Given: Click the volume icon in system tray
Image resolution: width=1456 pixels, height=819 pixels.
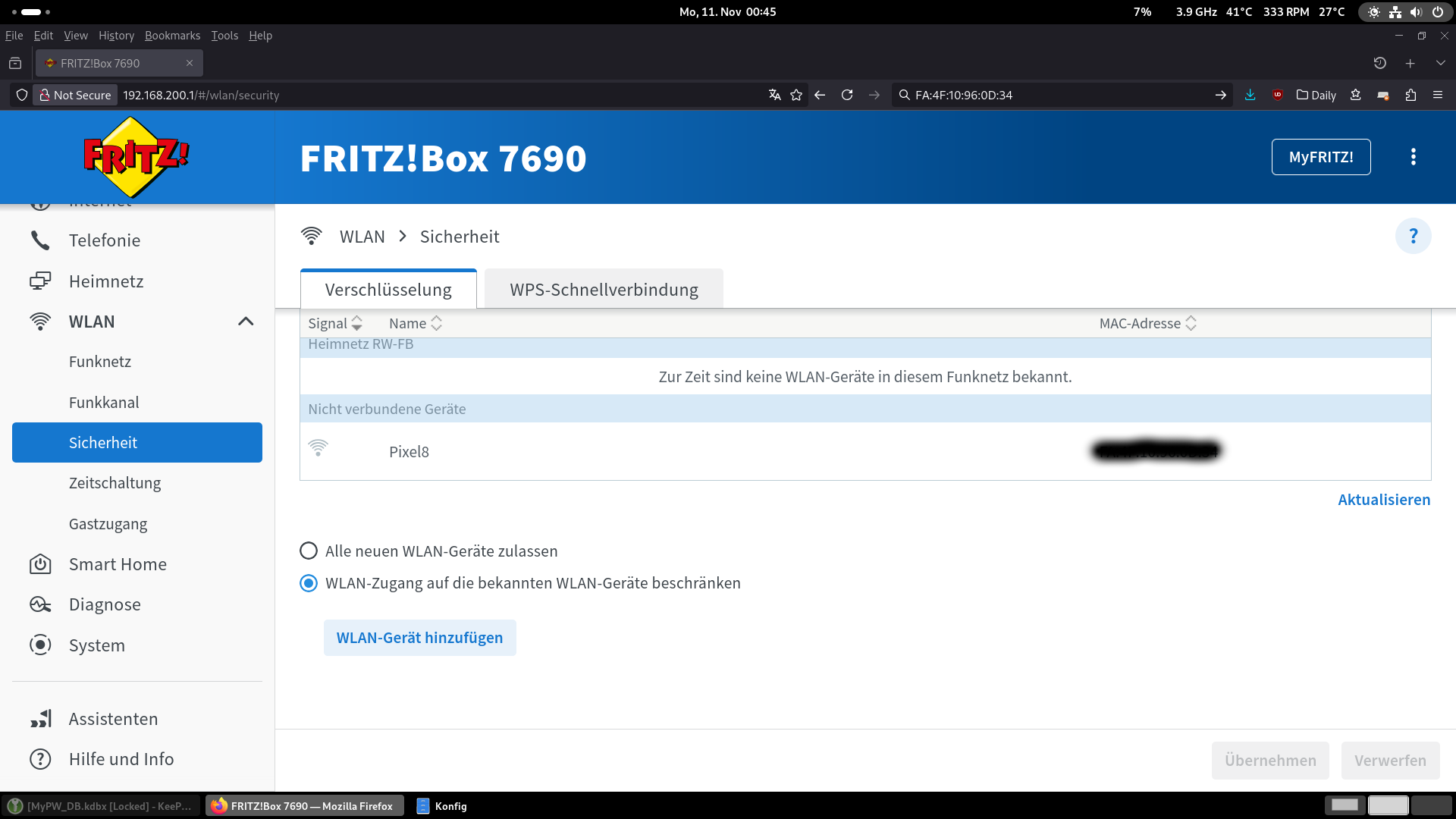Looking at the screenshot, I should tap(1416, 12).
